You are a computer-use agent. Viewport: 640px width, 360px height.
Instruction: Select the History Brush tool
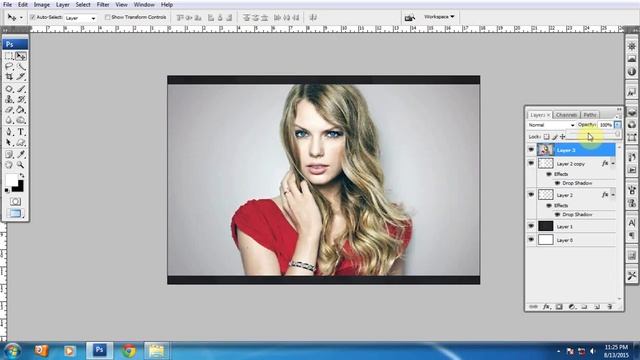21,99
